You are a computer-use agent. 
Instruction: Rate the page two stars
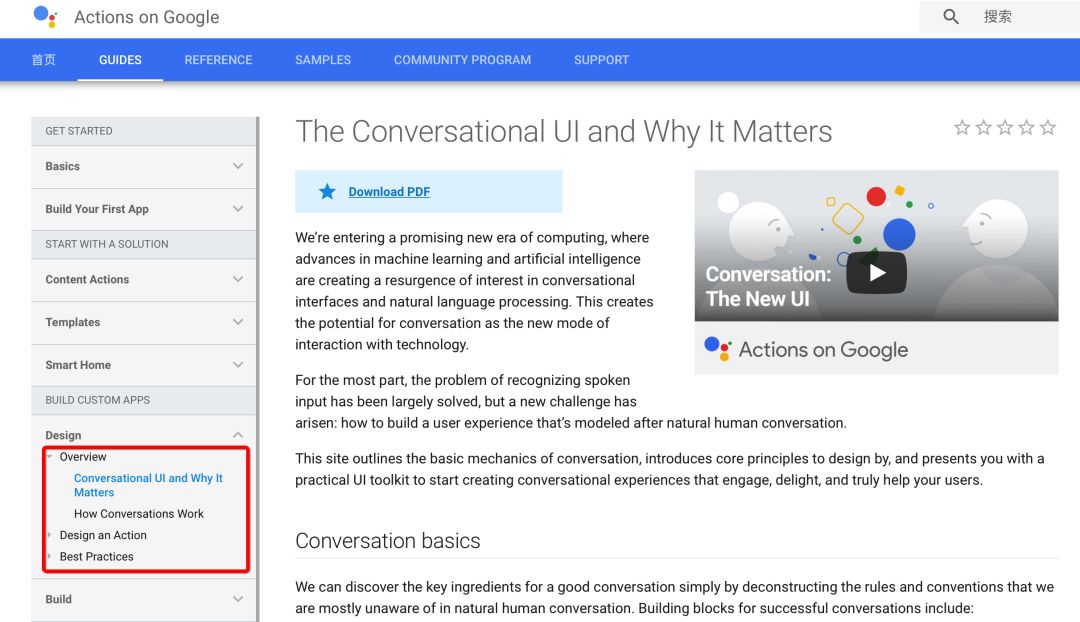click(x=984, y=127)
